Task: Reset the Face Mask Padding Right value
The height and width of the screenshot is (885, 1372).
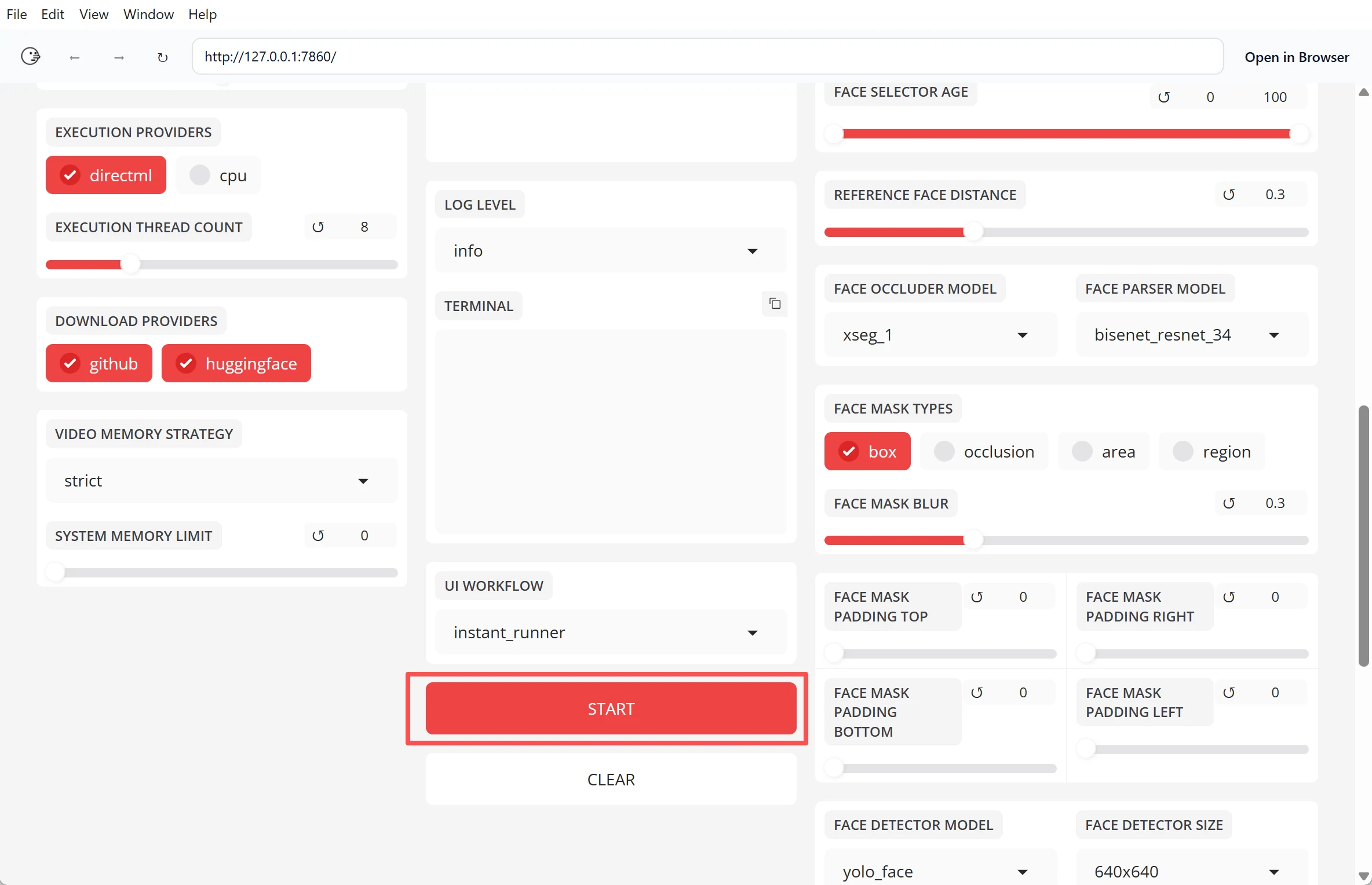Action: coord(1229,597)
